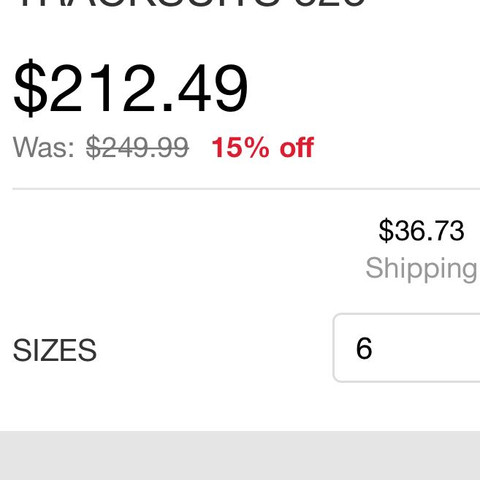
Task: Open the SIZES dropdown showing 6
Action: (x=407, y=348)
